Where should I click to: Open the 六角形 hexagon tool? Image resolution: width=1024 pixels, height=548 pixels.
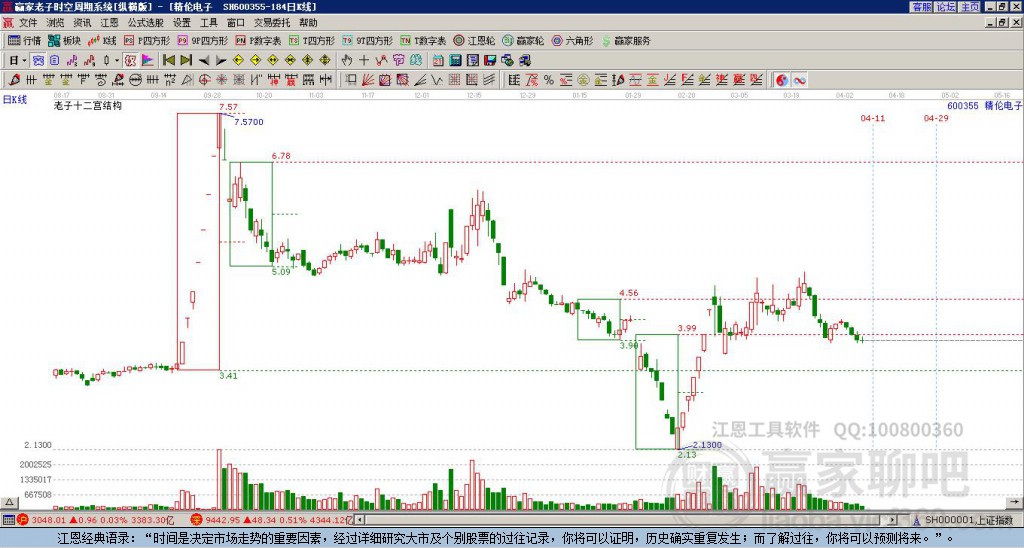[x=572, y=40]
